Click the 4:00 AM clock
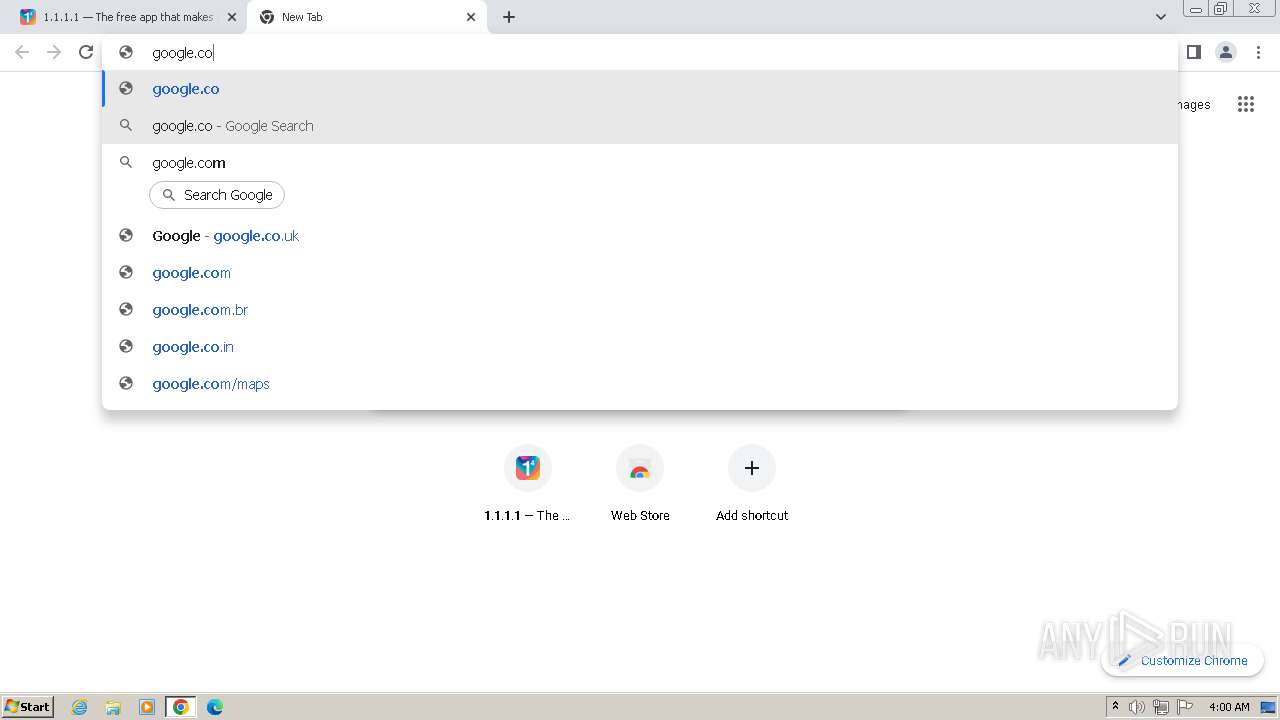The height and width of the screenshot is (720, 1280). (1229, 707)
